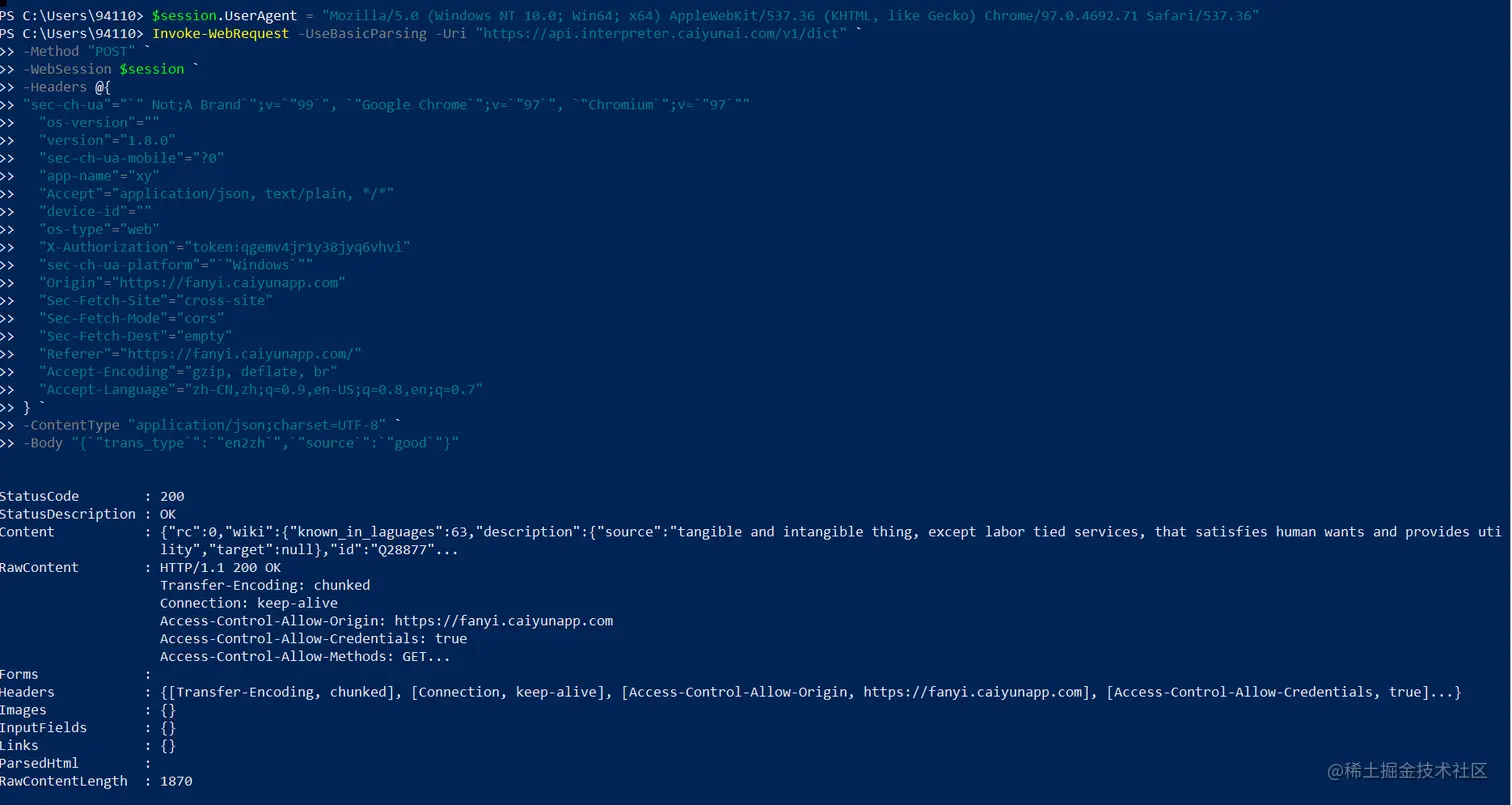Viewport: 1512px width, 805px height.
Task: Click the StatusCode value 200
Action: pyautogui.click(x=172, y=496)
